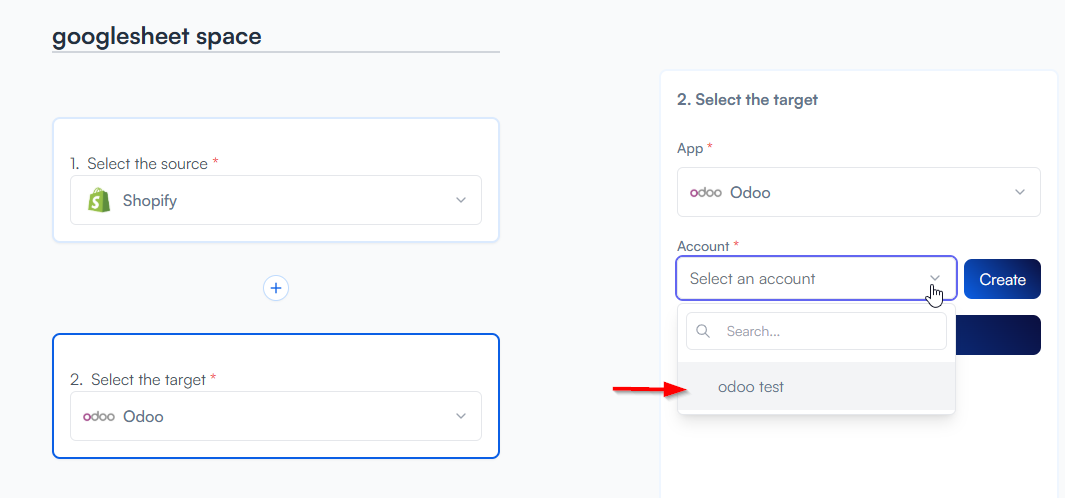Expand the Shopify source dropdown chevron
1065x498 pixels.
point(461,200)
